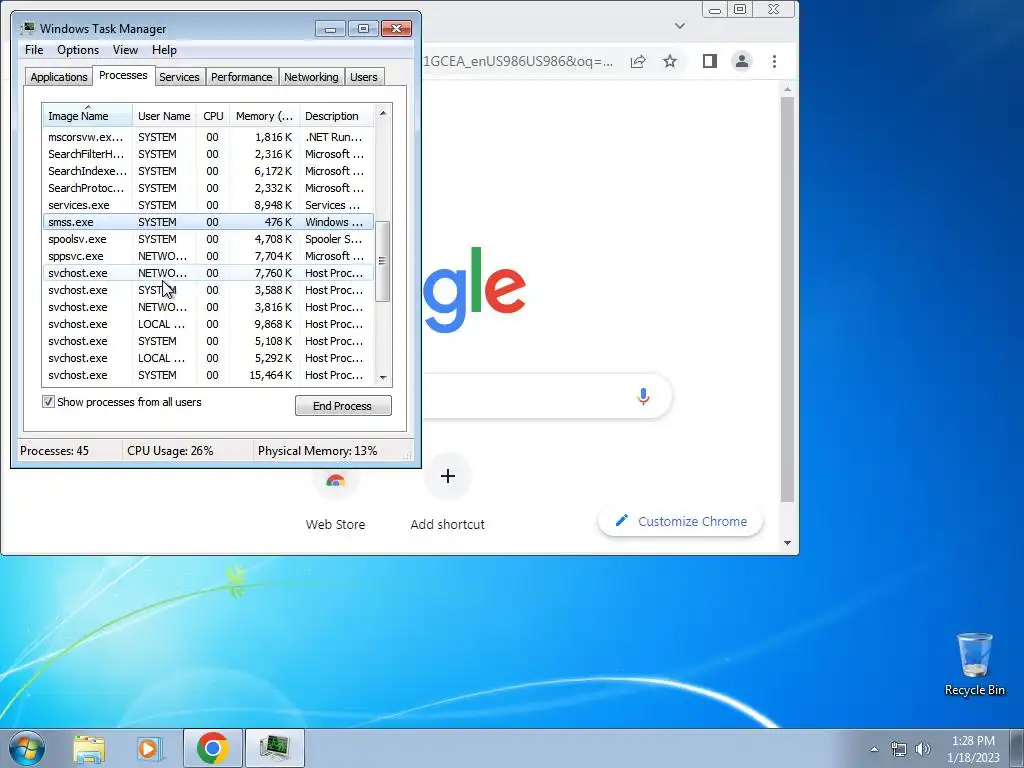This screenshot has width=1024, height=768.
Task: Open the Options menu
Action: click(78, 50)
